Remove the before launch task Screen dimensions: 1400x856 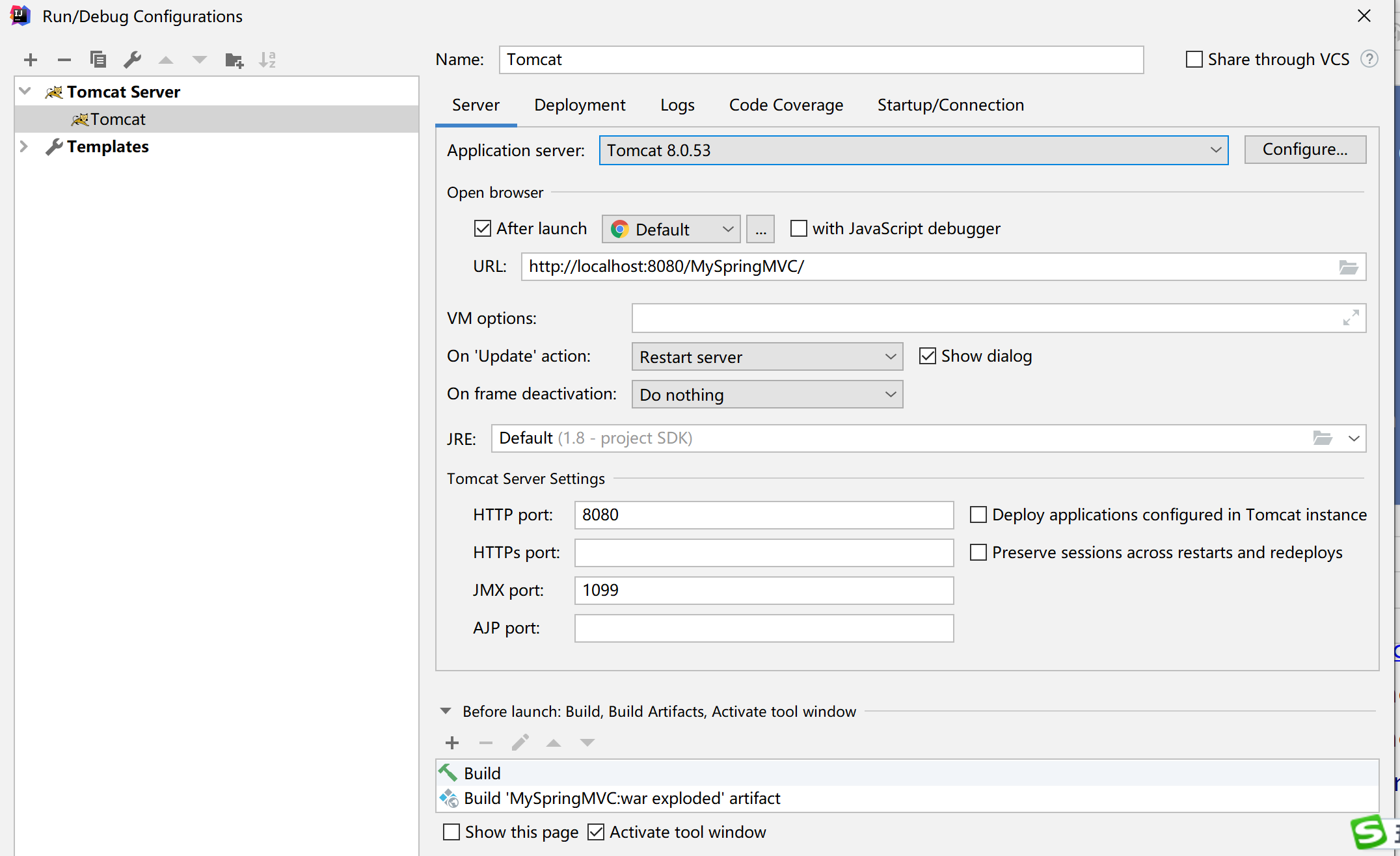click(x=486, y=743)
